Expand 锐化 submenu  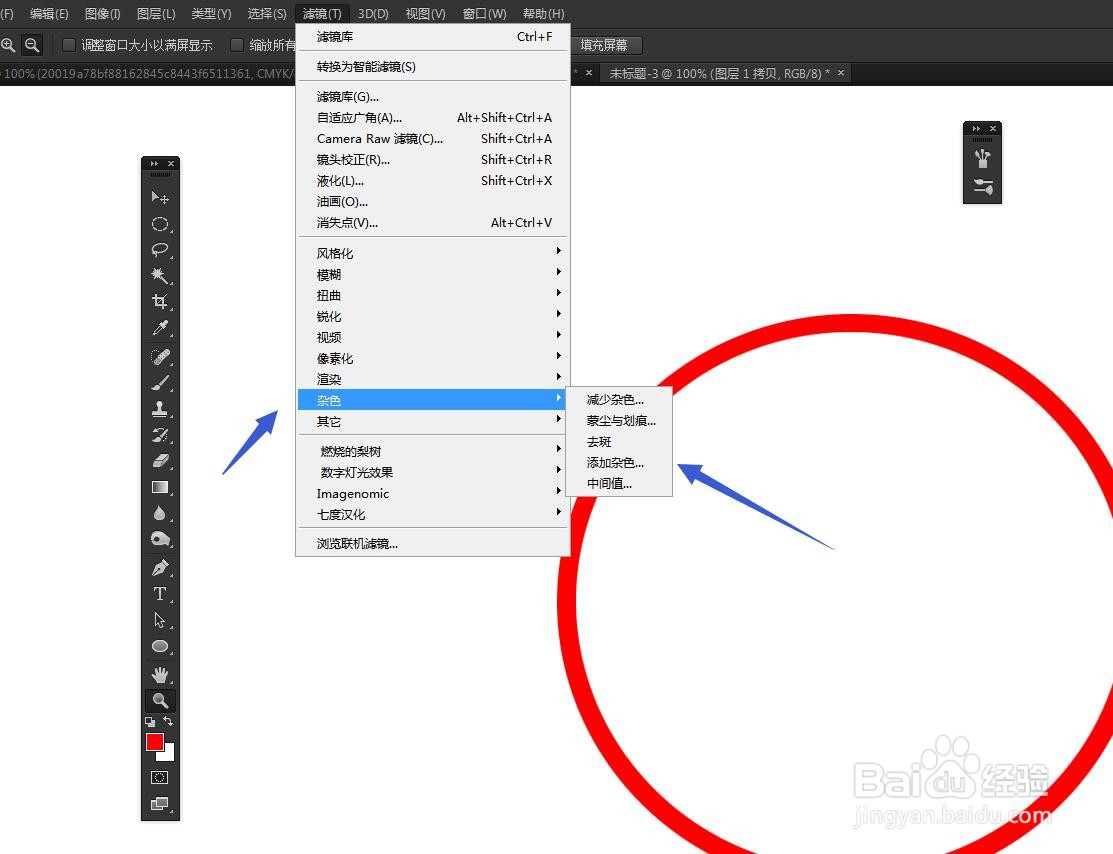pos(433,317)
